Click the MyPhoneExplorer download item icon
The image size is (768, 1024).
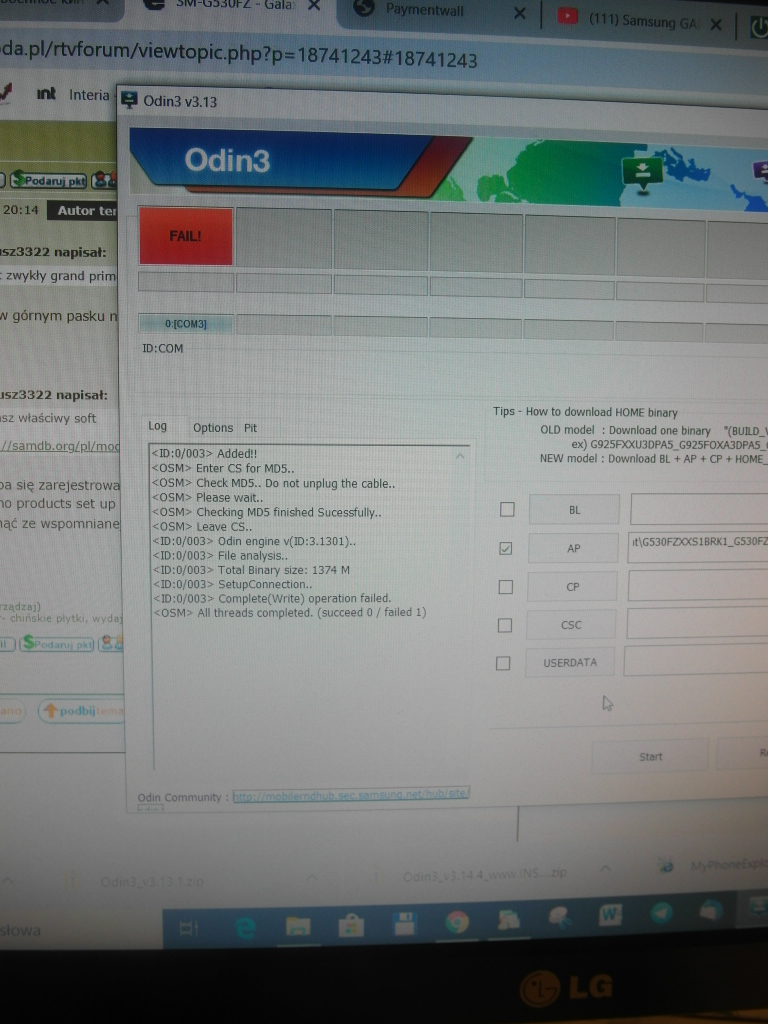tap(666, 867)
